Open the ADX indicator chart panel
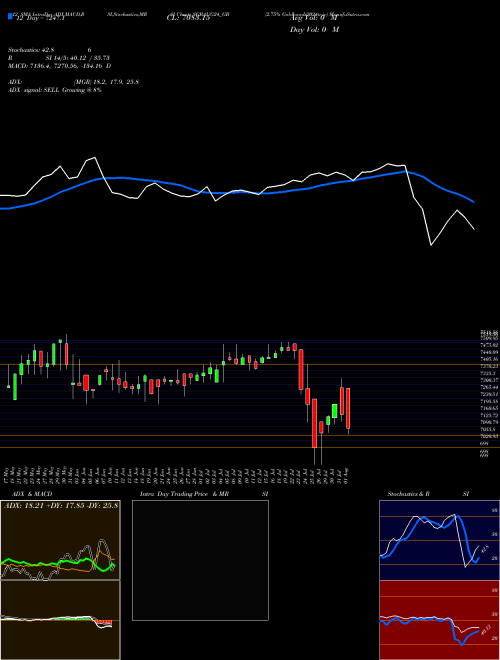 (60, 540)
